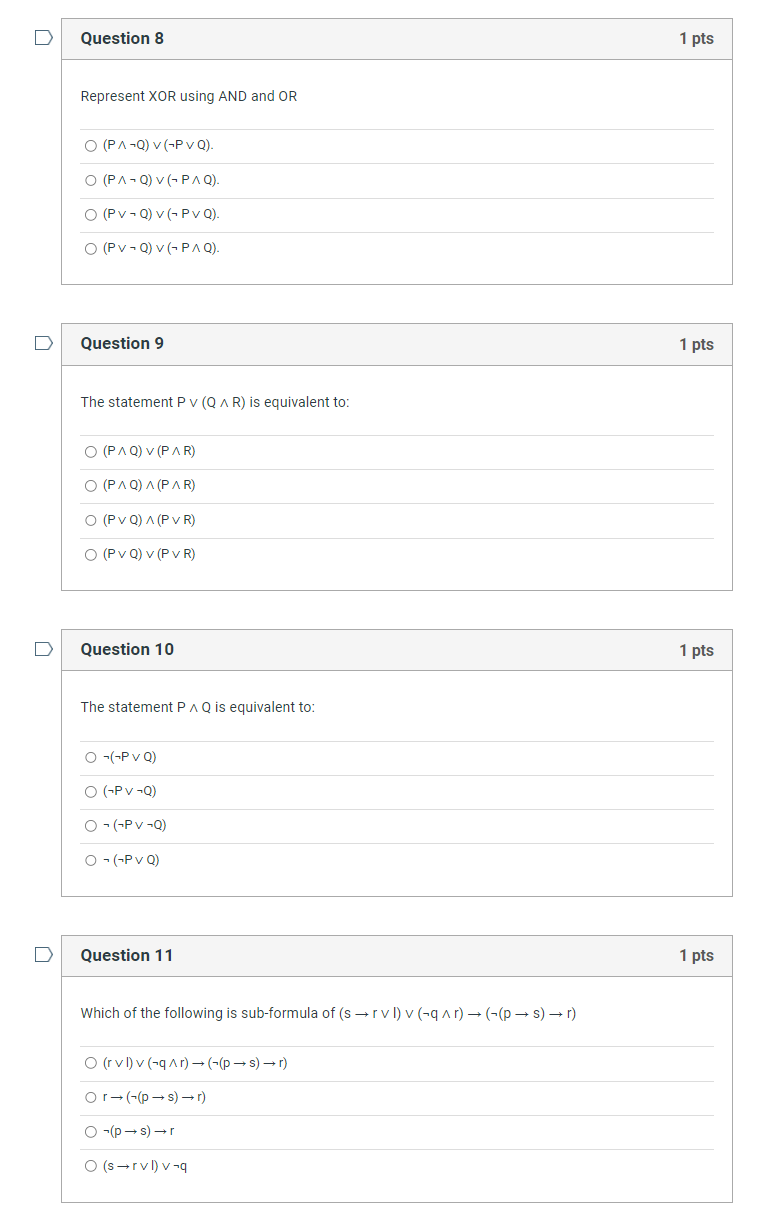Choose (P ∧ Q) ∧ (P ∧ R) in Question 9

click(x=90, y=485)
